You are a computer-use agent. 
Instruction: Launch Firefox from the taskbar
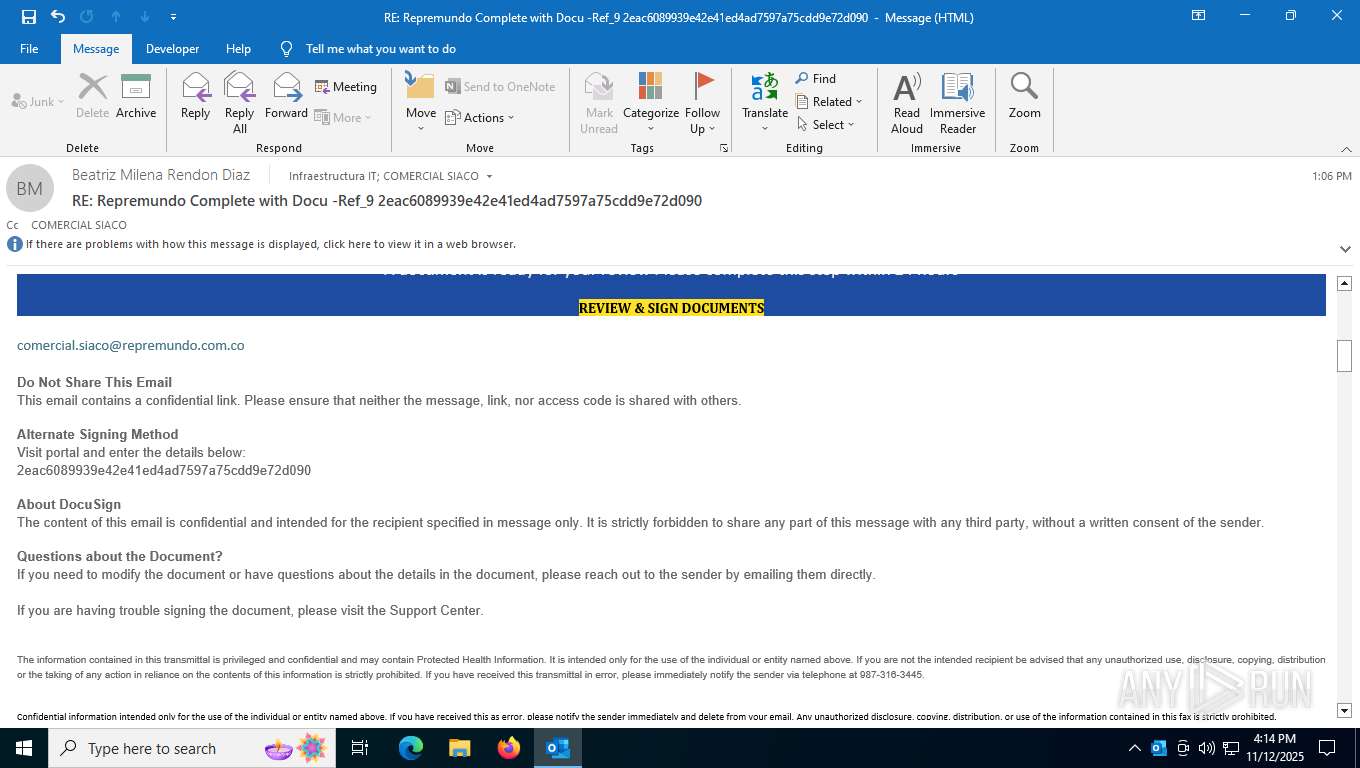click(x=509, y=748)
